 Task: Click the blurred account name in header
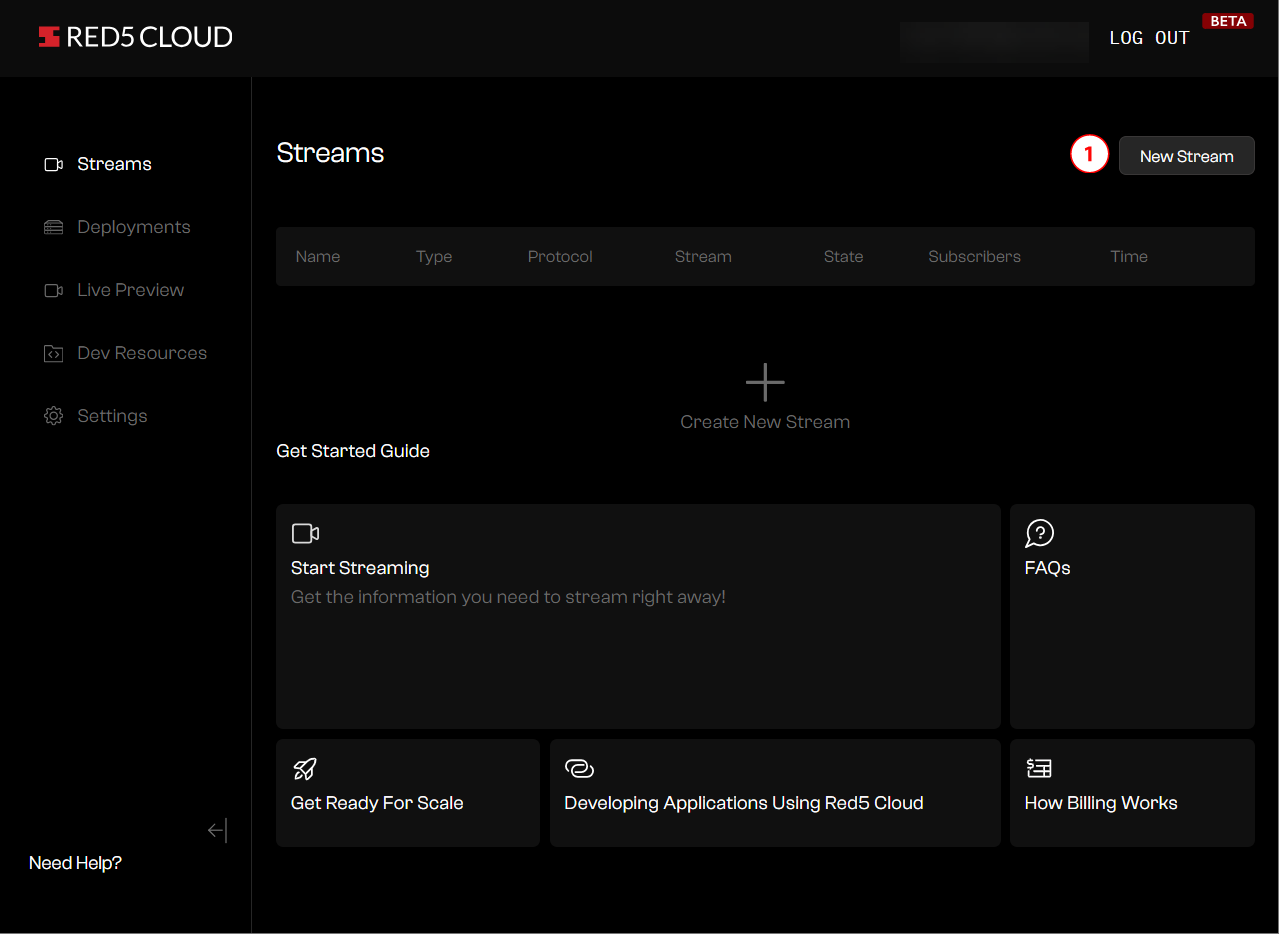point(994,41)
